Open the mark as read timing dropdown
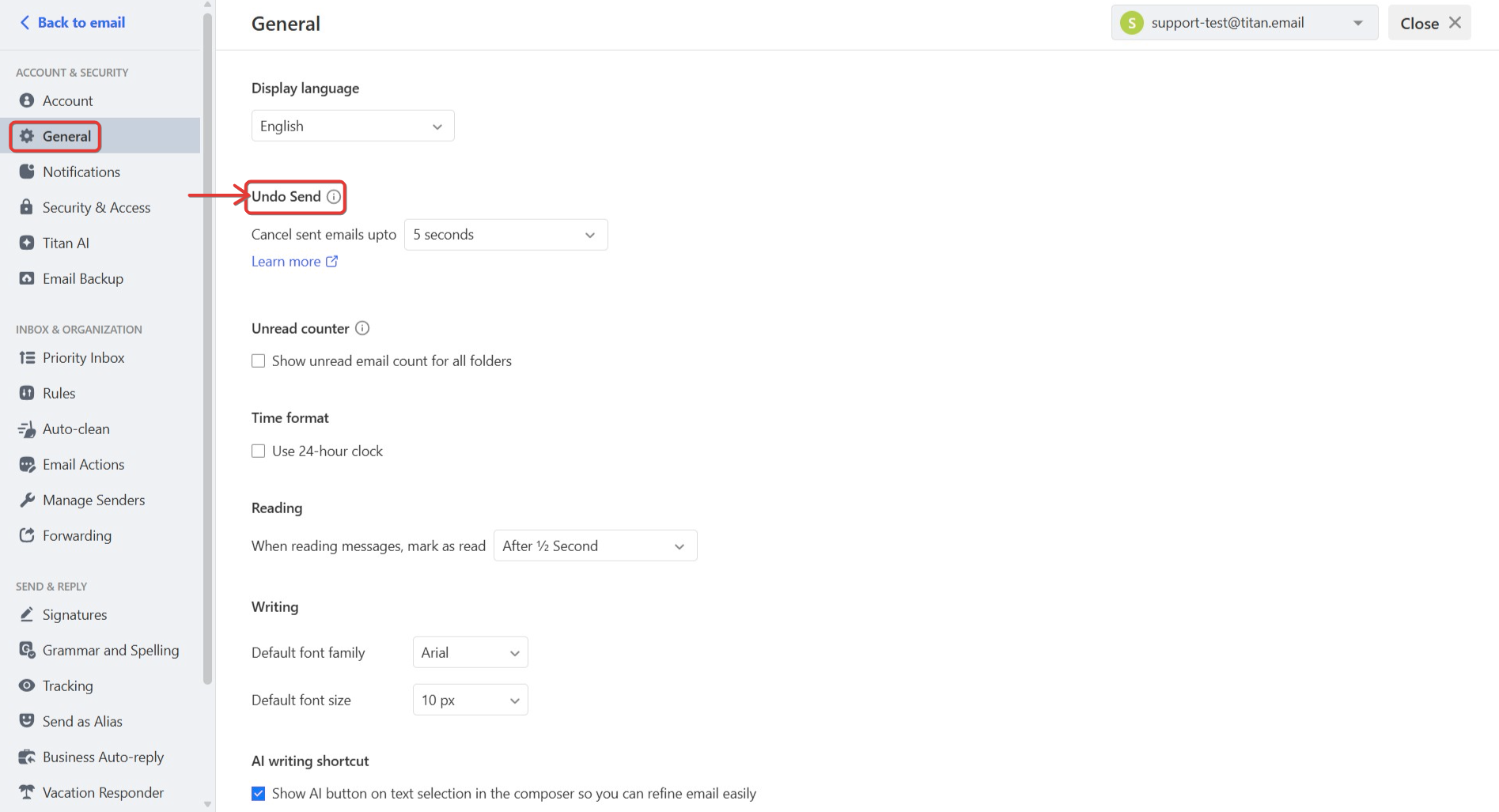The height and width of the screenshot is (812, 1499). (596, 546)
